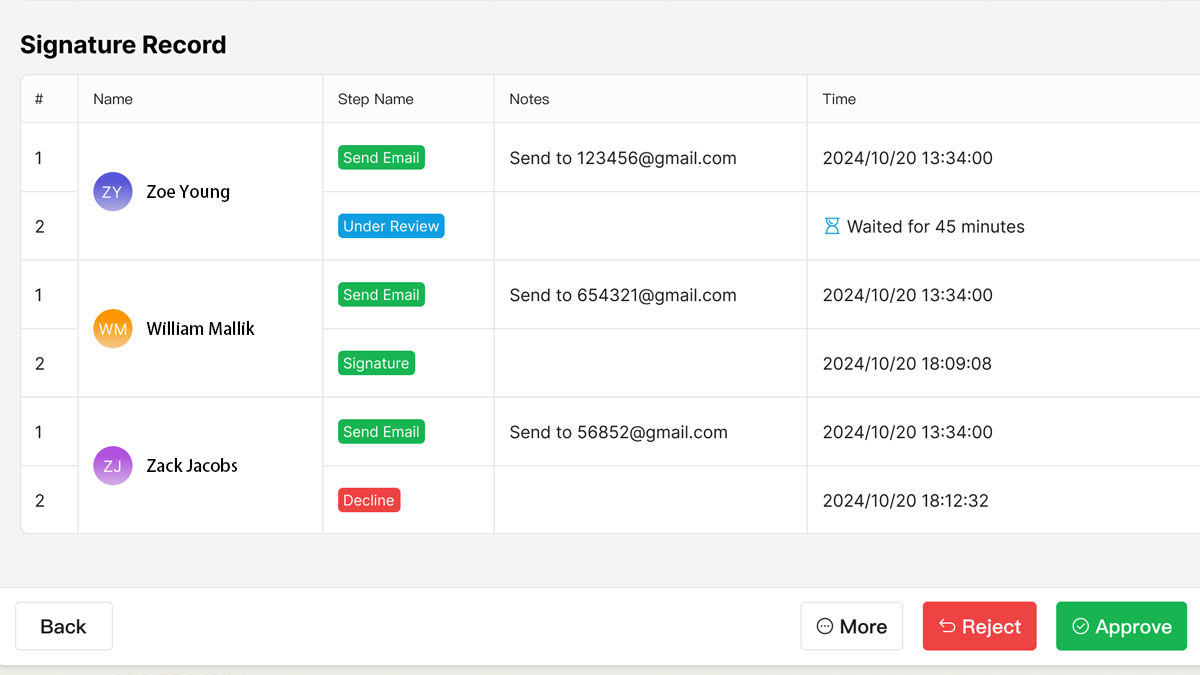Click the red Decline status tag
Image resolution: width=1200 pixels, height=675 pixels.
(369, 500)
